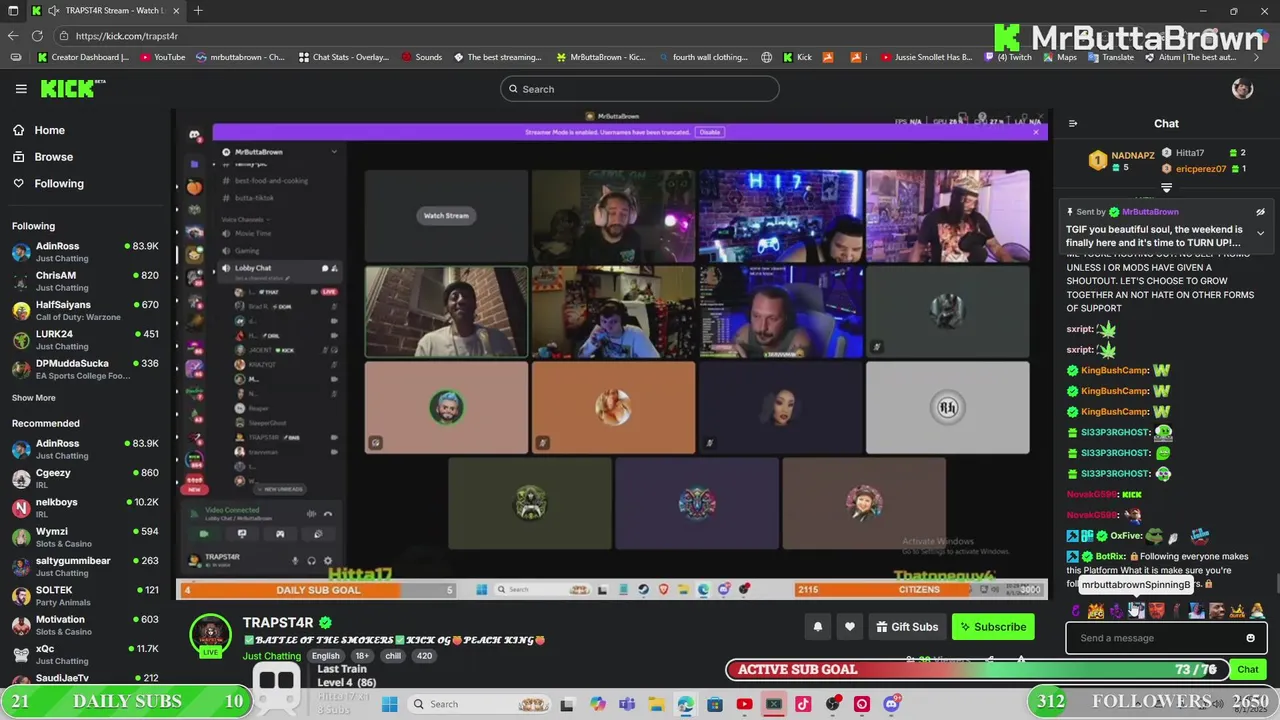Expand the Following list with Show More
1280x720 pixels.
(34, 398)
